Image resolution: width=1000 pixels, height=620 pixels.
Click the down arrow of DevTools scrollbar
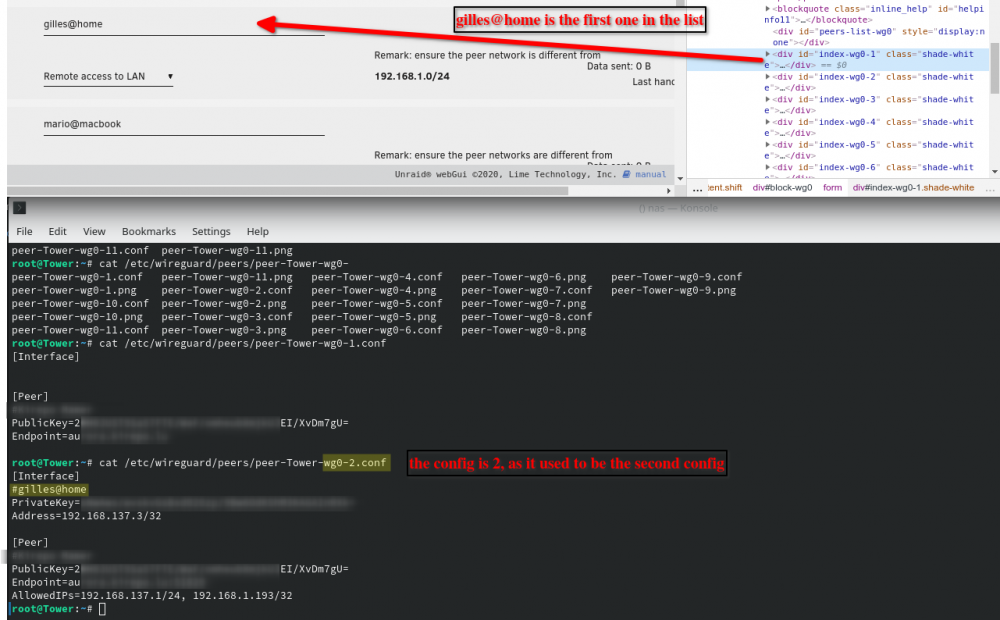click(994, 172)
